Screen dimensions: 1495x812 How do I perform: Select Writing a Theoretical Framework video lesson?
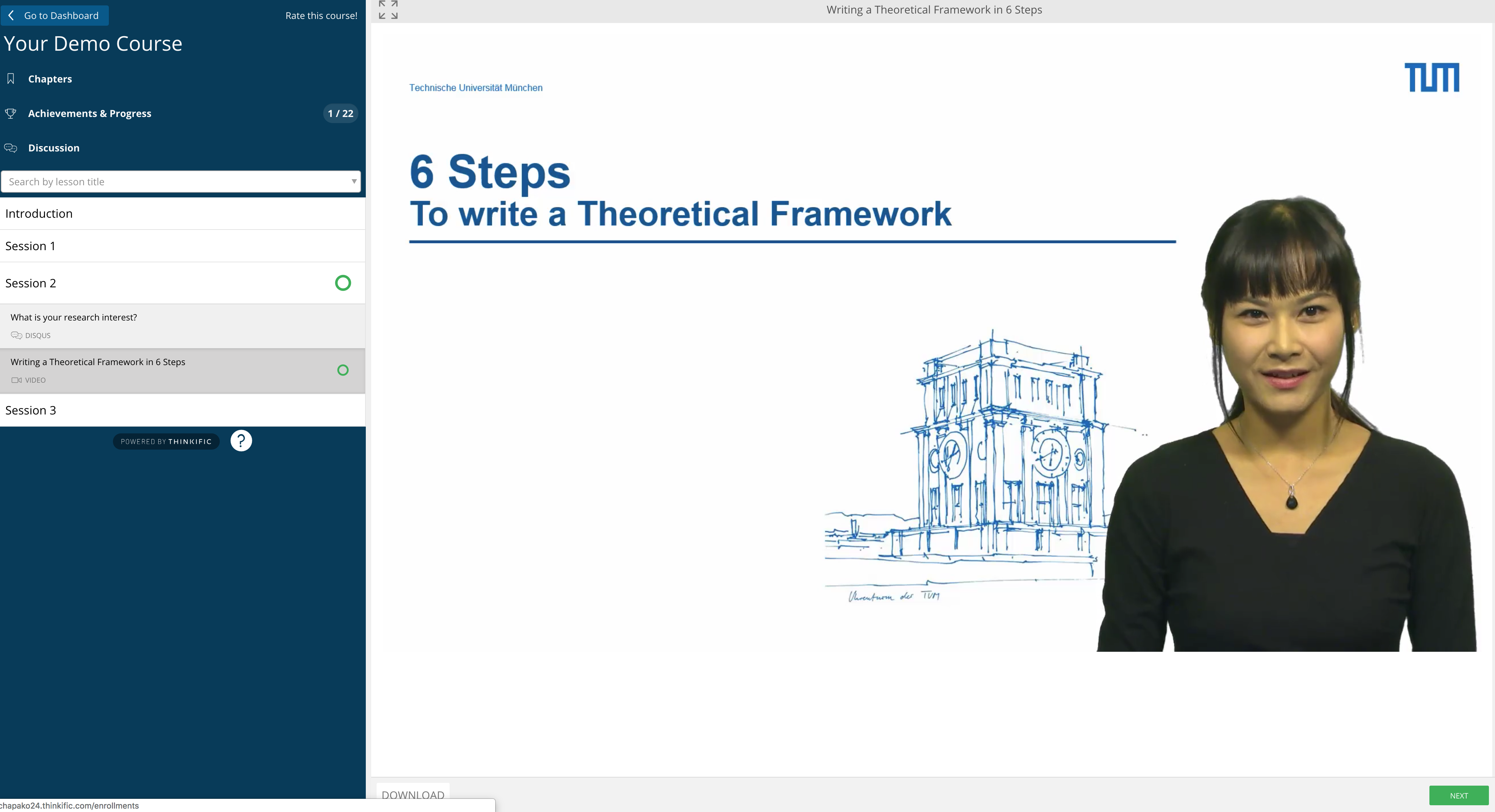tap(97, 362)
